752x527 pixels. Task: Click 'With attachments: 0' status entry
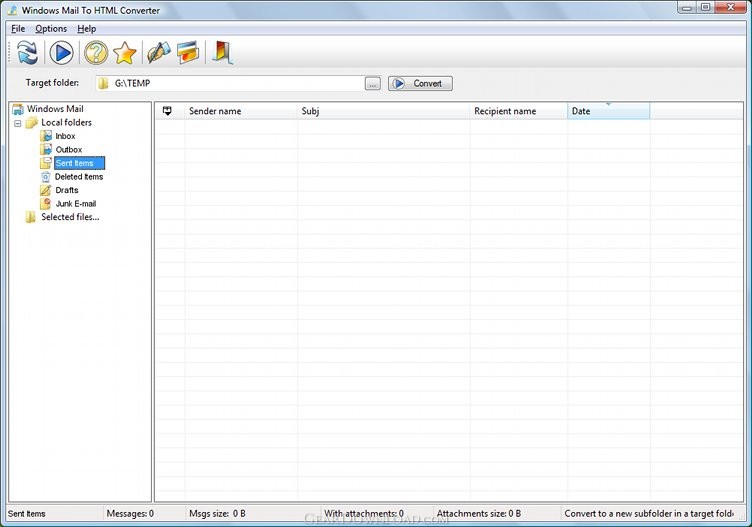pyautogui.click(x=364, y=514)
